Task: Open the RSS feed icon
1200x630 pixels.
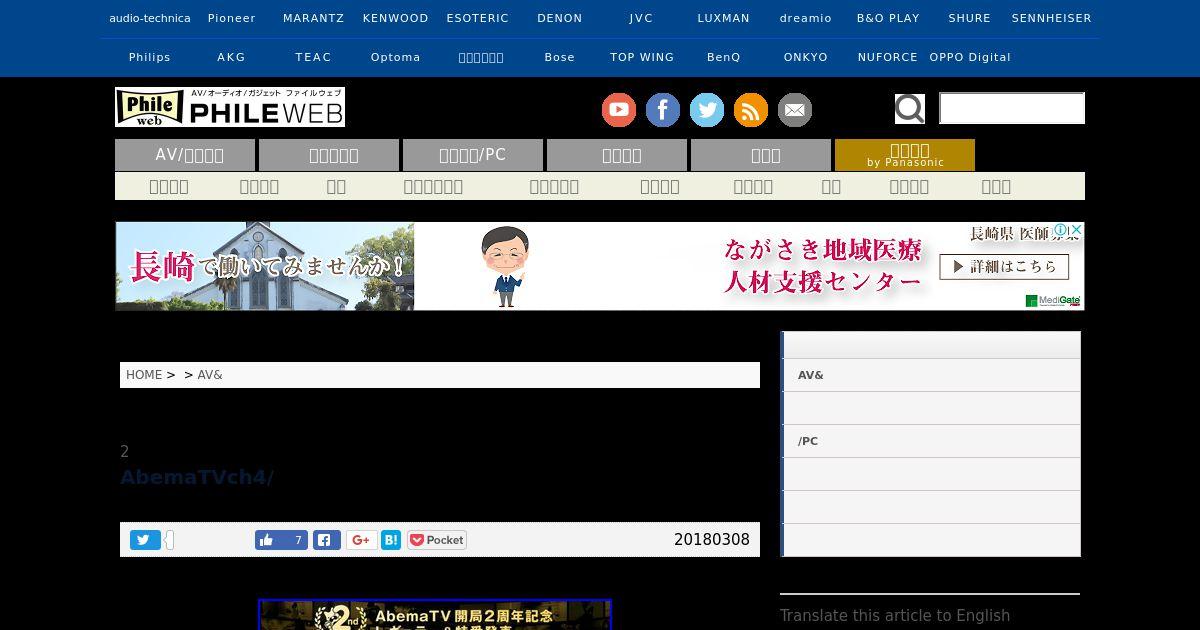Action: 750,110
